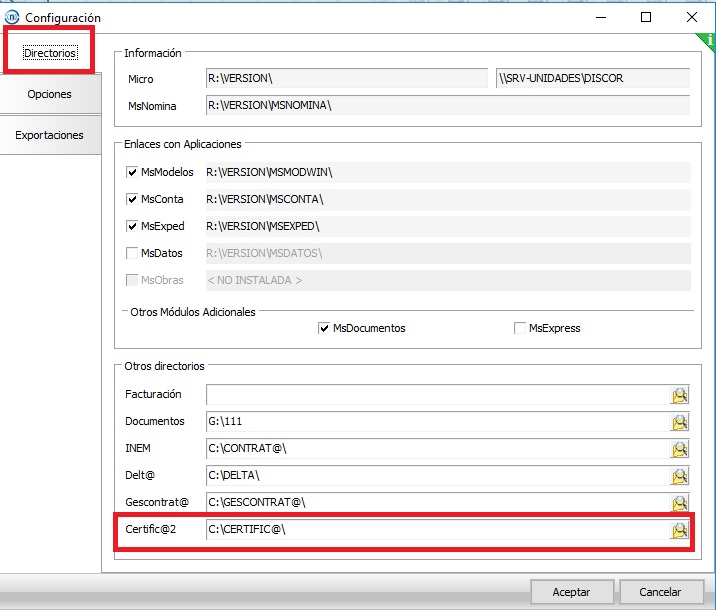Click the Delt@ path field C:\DELTA\
716x610 pixels.
[437, 475]
